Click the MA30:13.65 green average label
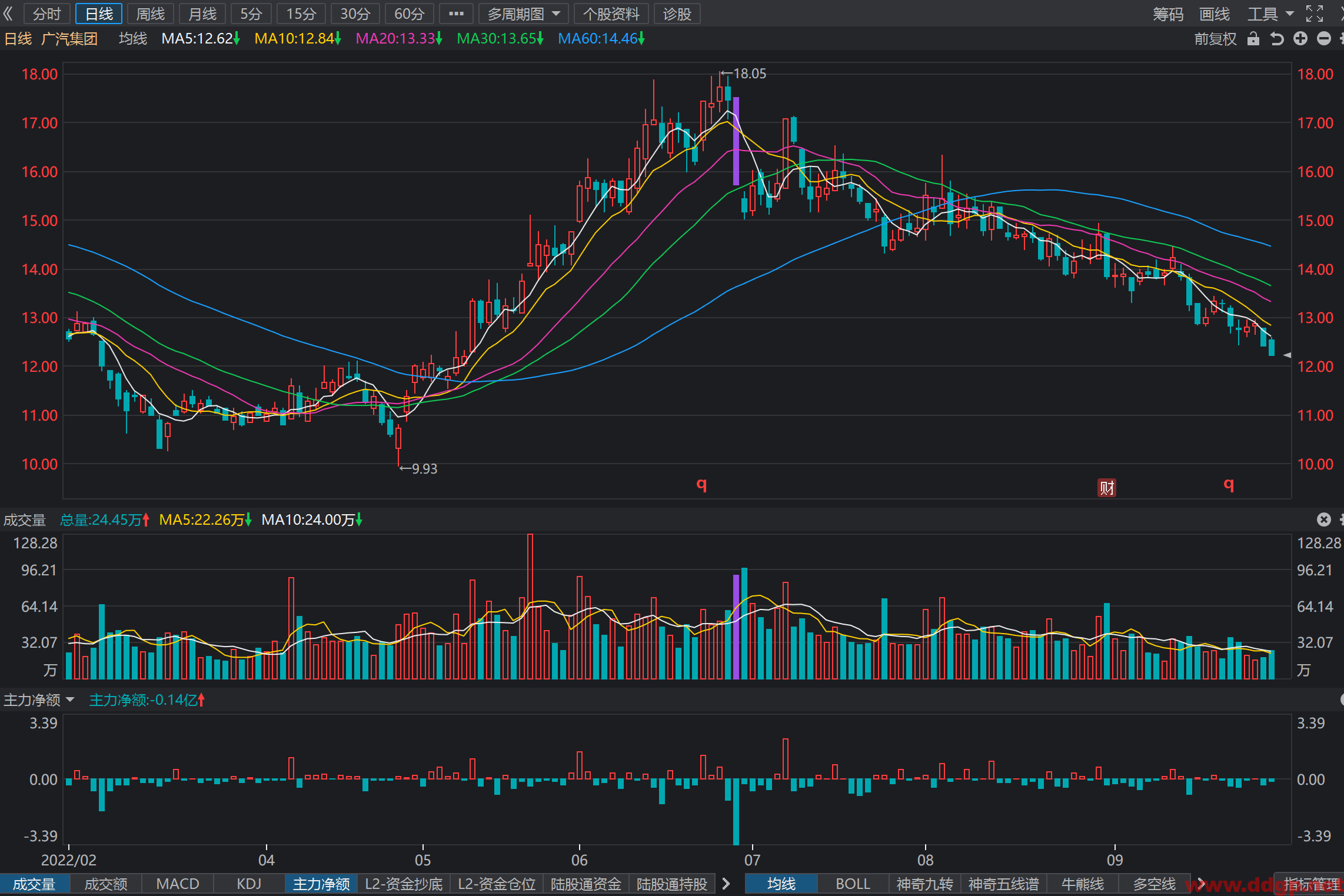1344x896 pixels. click(500, 39)
